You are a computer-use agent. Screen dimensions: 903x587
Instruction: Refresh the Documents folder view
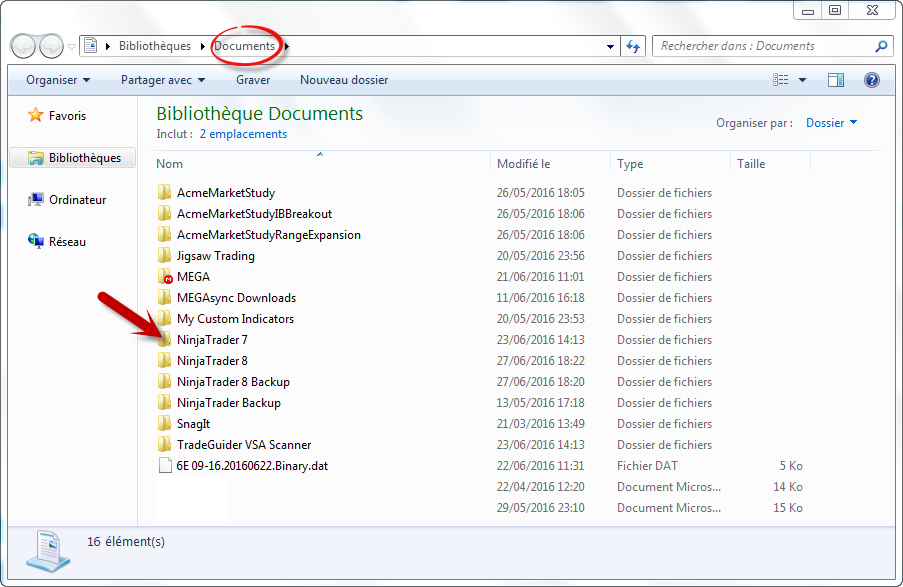tap(633, 46)
